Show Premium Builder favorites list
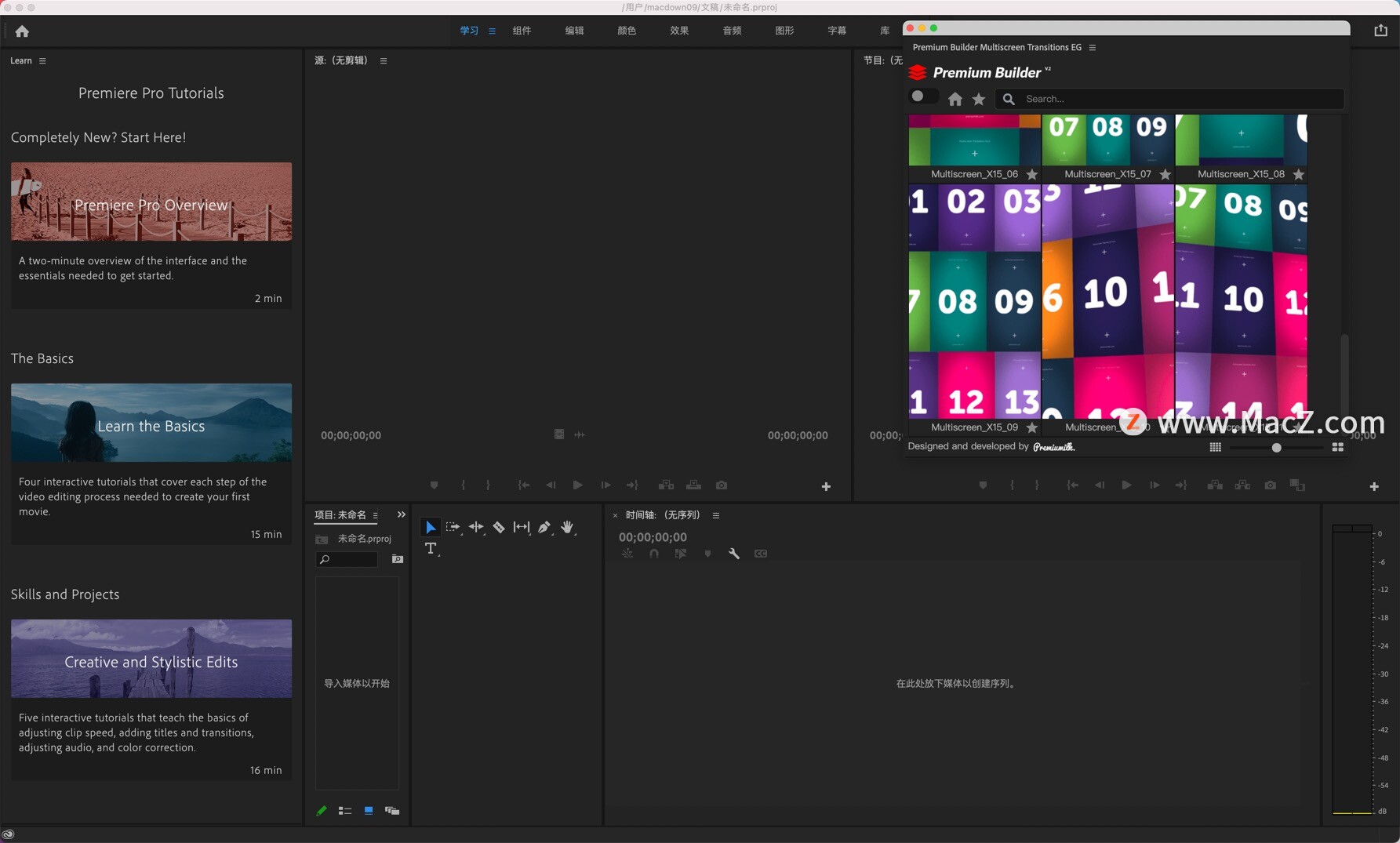This screenshot has width=1400, height=843. point(979,99)
